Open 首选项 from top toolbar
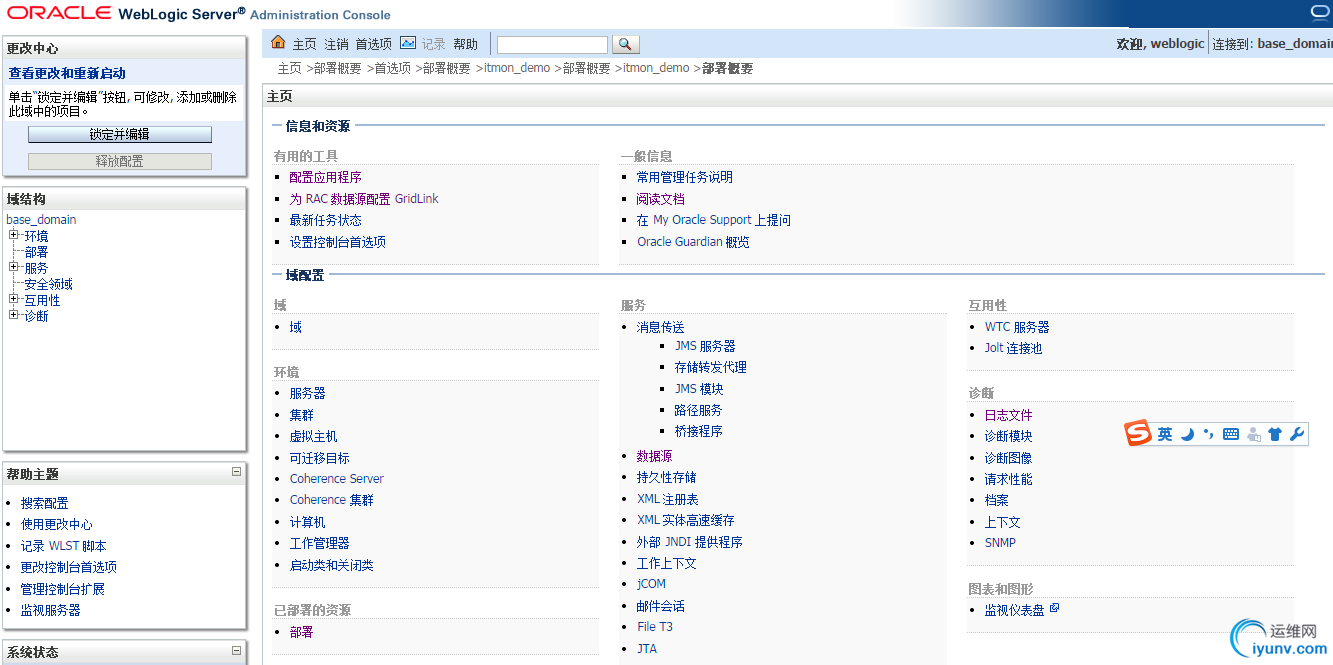Image resolution: width=1333 pixels, height=665 pixels. pyautogui.click(x=374, y=44)
